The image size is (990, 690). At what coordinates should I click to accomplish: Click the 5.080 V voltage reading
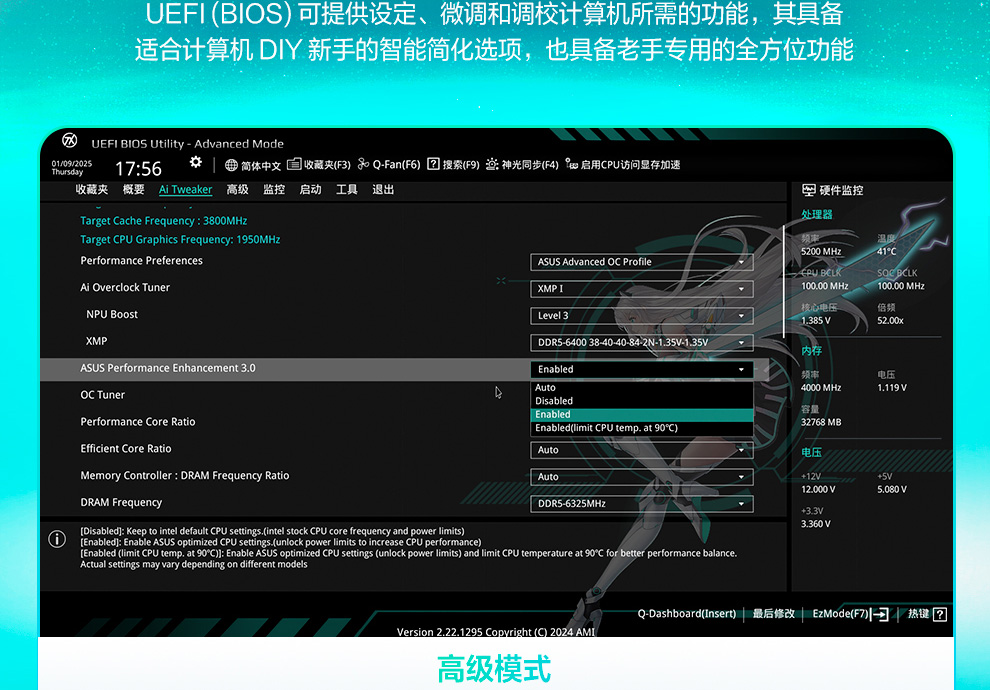(892, 489)
